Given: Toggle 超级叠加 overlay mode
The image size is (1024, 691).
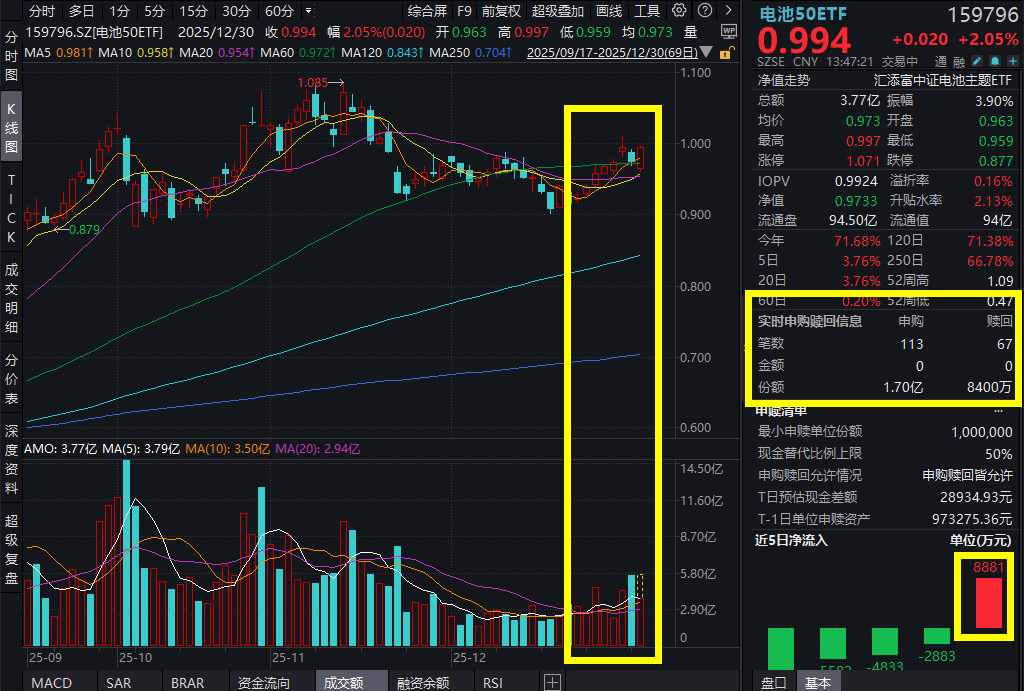Looking at the screenshot, I should tap(556, 12).
